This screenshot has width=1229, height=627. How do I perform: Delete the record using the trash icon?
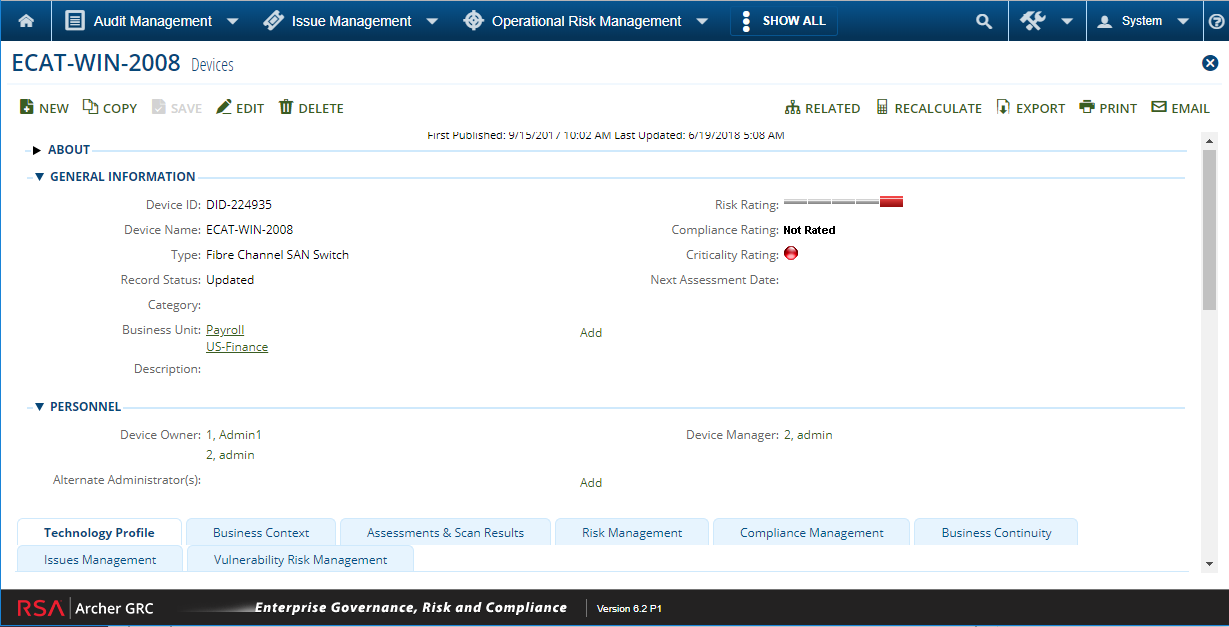tap(286, 108)
